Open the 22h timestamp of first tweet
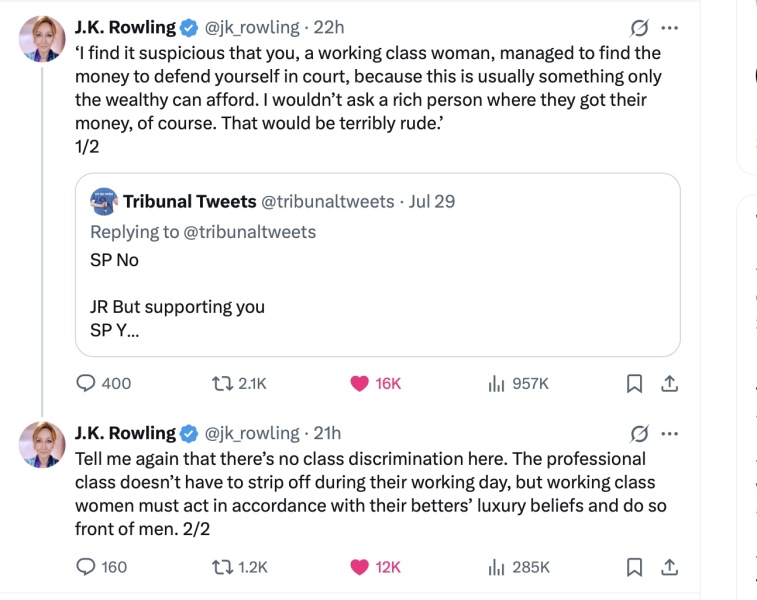This screenshot has height=600, width=757. [x=329, y=27]
